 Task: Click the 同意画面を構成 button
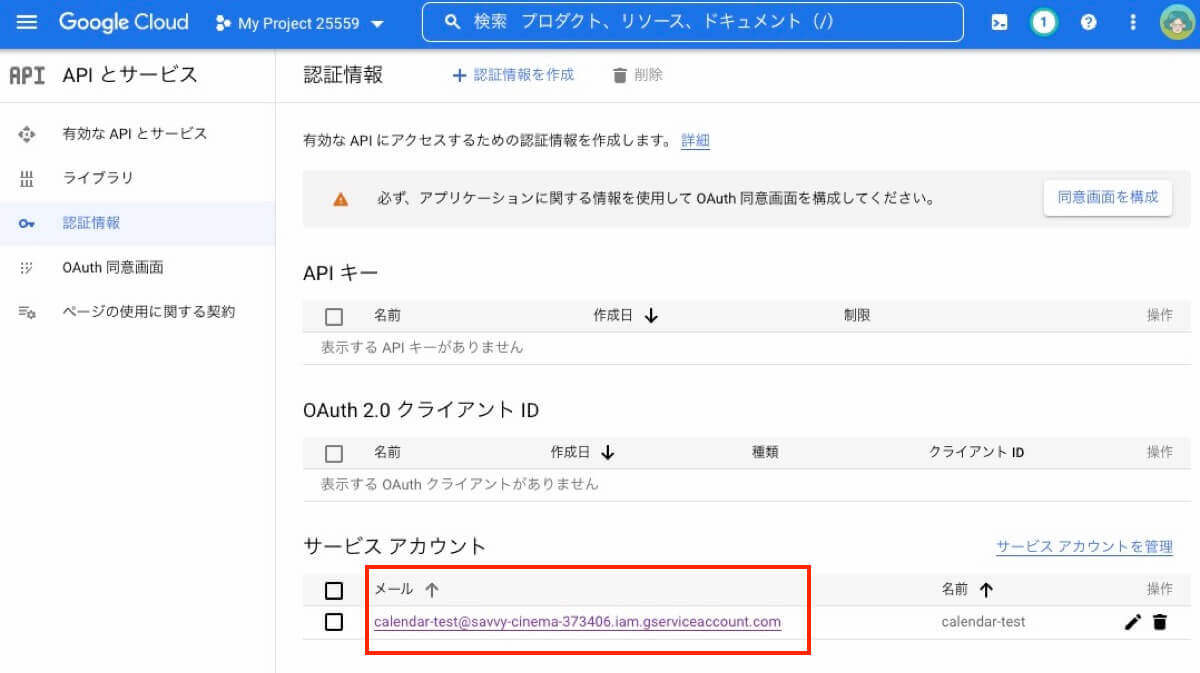(1108, 197)
